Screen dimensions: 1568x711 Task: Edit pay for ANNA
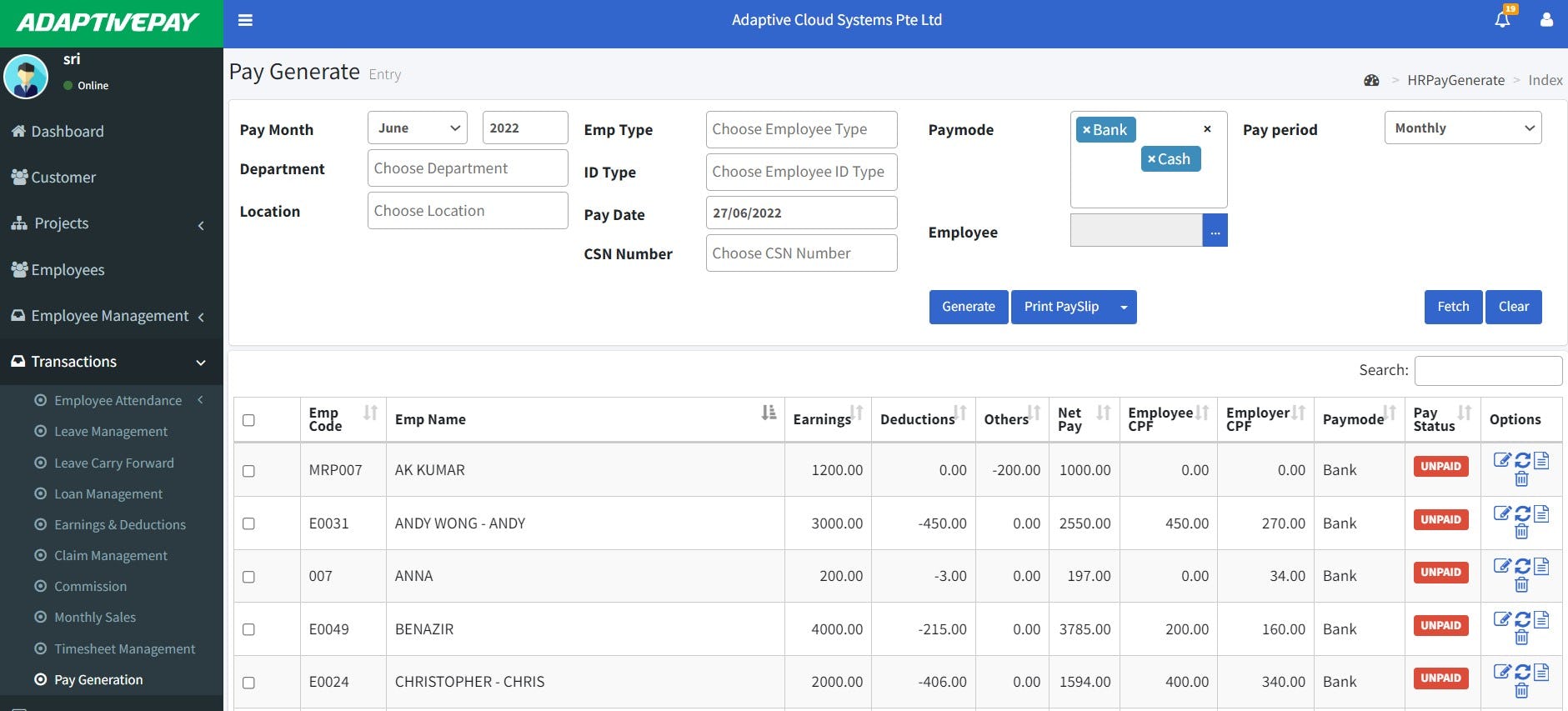[x=1502, y=565]
